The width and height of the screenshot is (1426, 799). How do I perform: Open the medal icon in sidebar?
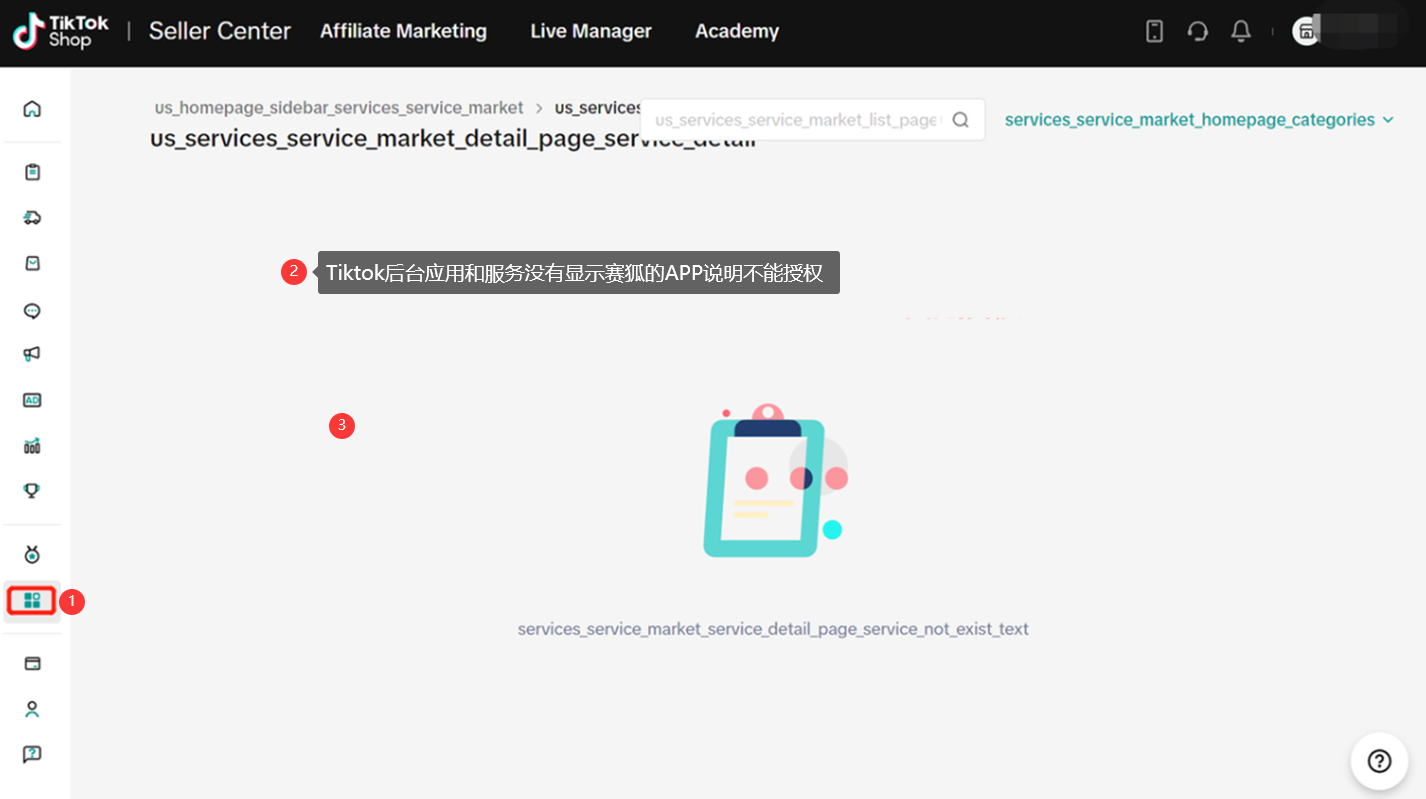pos(32,554)
